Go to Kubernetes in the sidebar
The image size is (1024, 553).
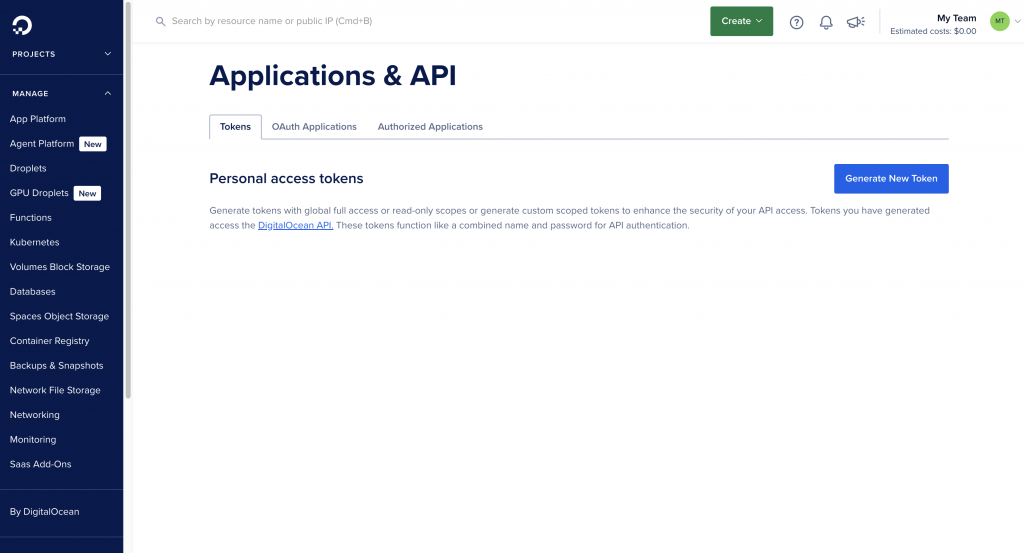[34, 242]
